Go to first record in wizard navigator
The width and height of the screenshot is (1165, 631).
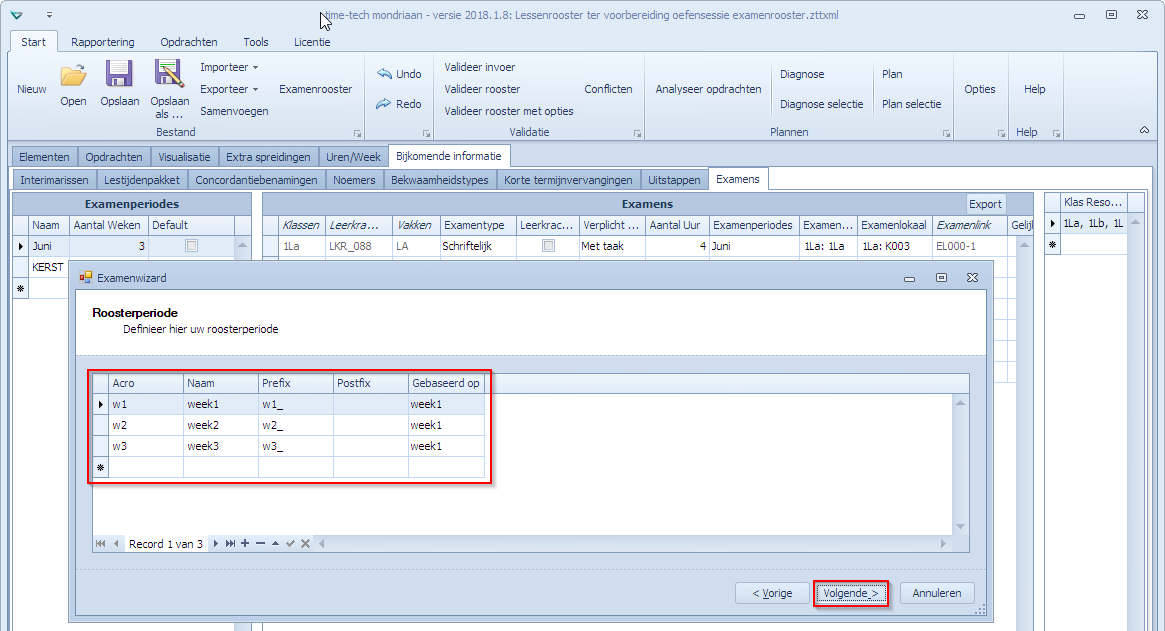100,543
